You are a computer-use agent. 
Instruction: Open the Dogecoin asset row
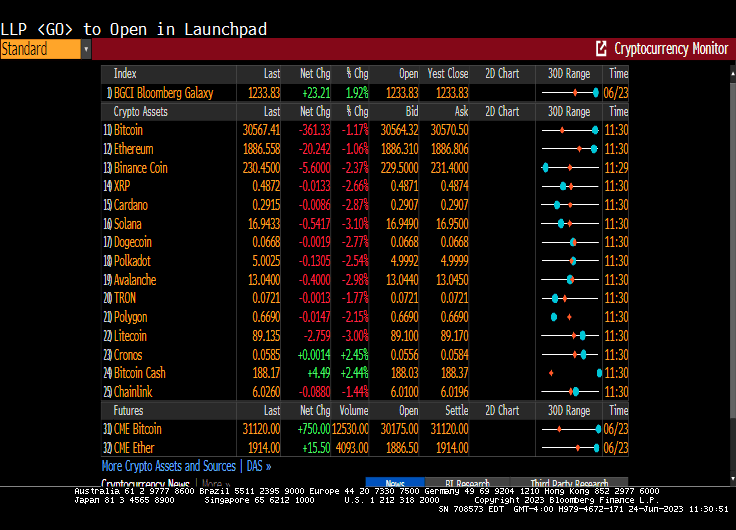point(132,242)
